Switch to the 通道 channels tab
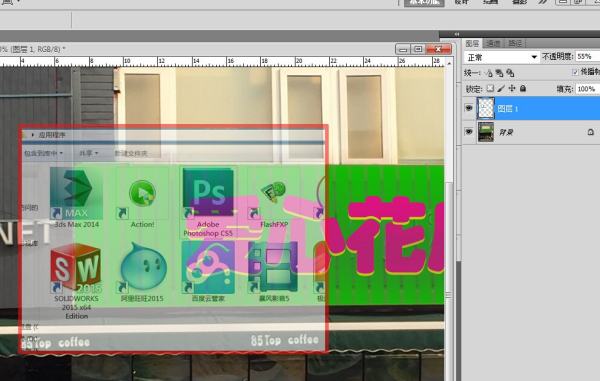The width and height of the screenshot is (600, 381). tap(493, 44)
